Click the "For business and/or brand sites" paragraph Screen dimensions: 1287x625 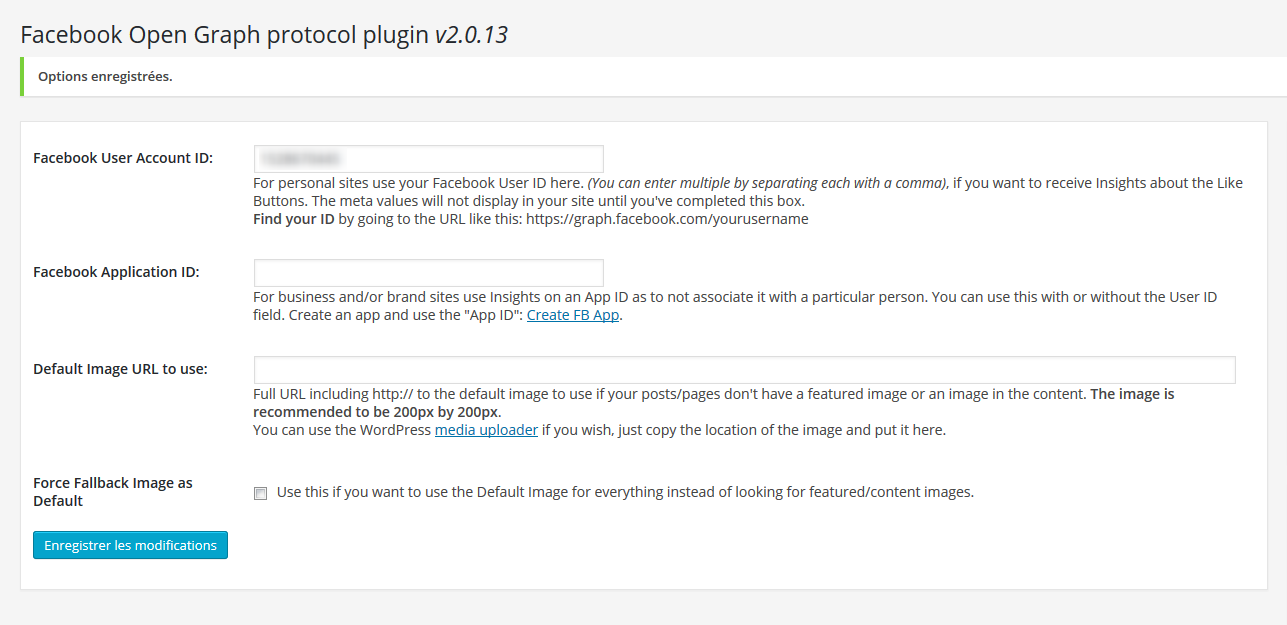tap(735, 306)
